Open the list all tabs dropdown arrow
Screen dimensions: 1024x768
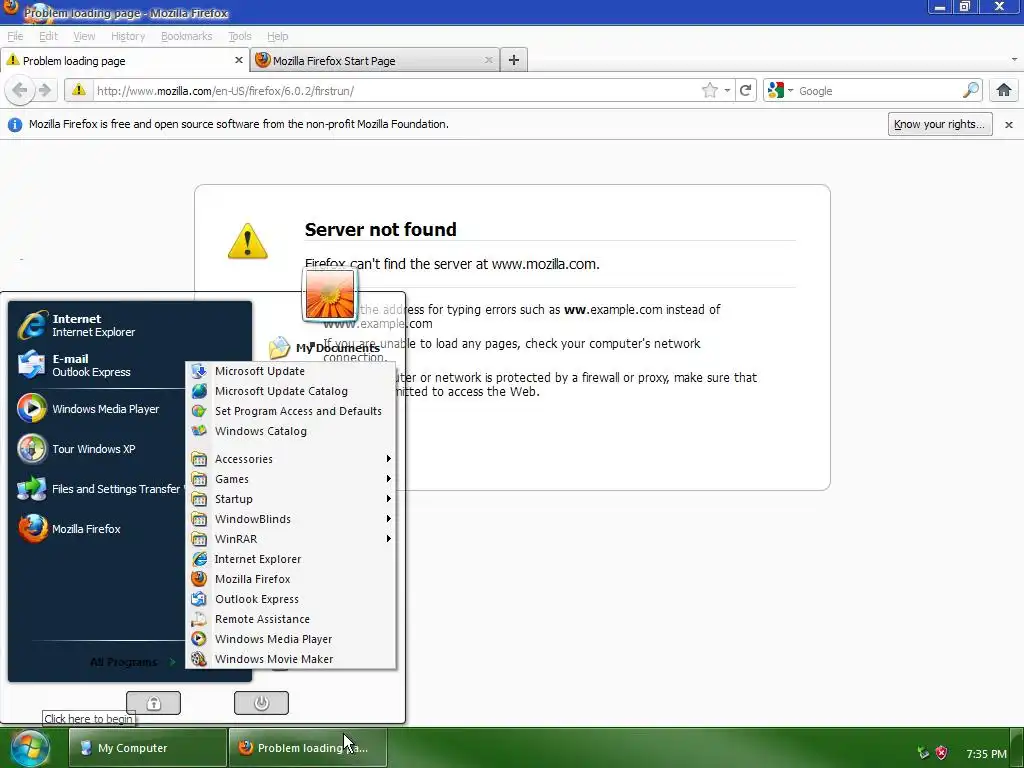pos(1014,59)
